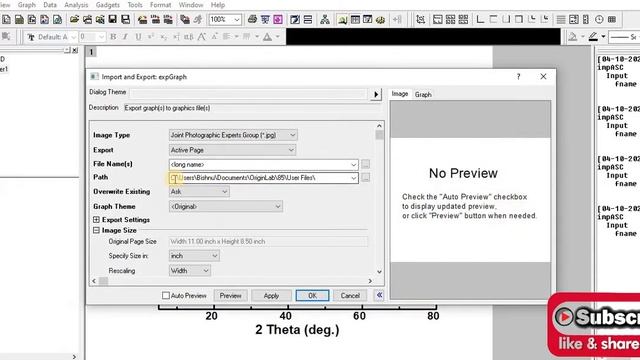The width and height of the screenshot is (640, 360).
Task: Open the 100% zoom dropdown in toolbar
Action: coord(237,19)
